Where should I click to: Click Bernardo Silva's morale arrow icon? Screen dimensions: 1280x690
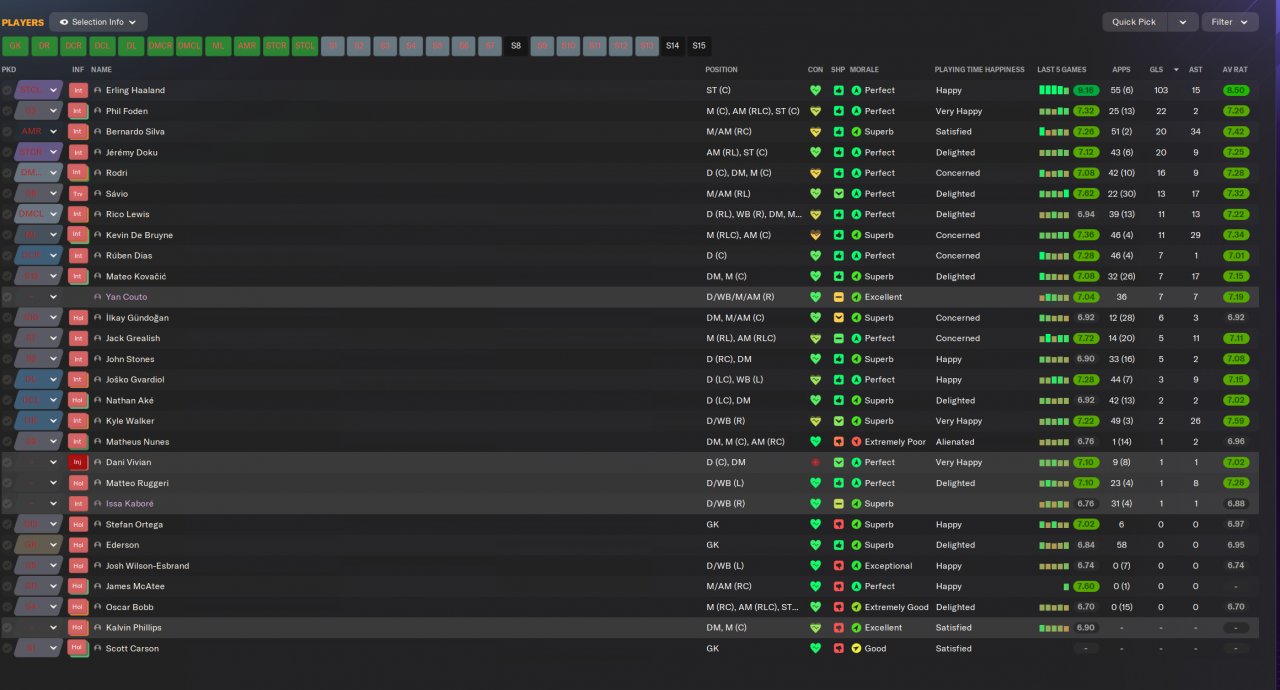pos(856,132)
